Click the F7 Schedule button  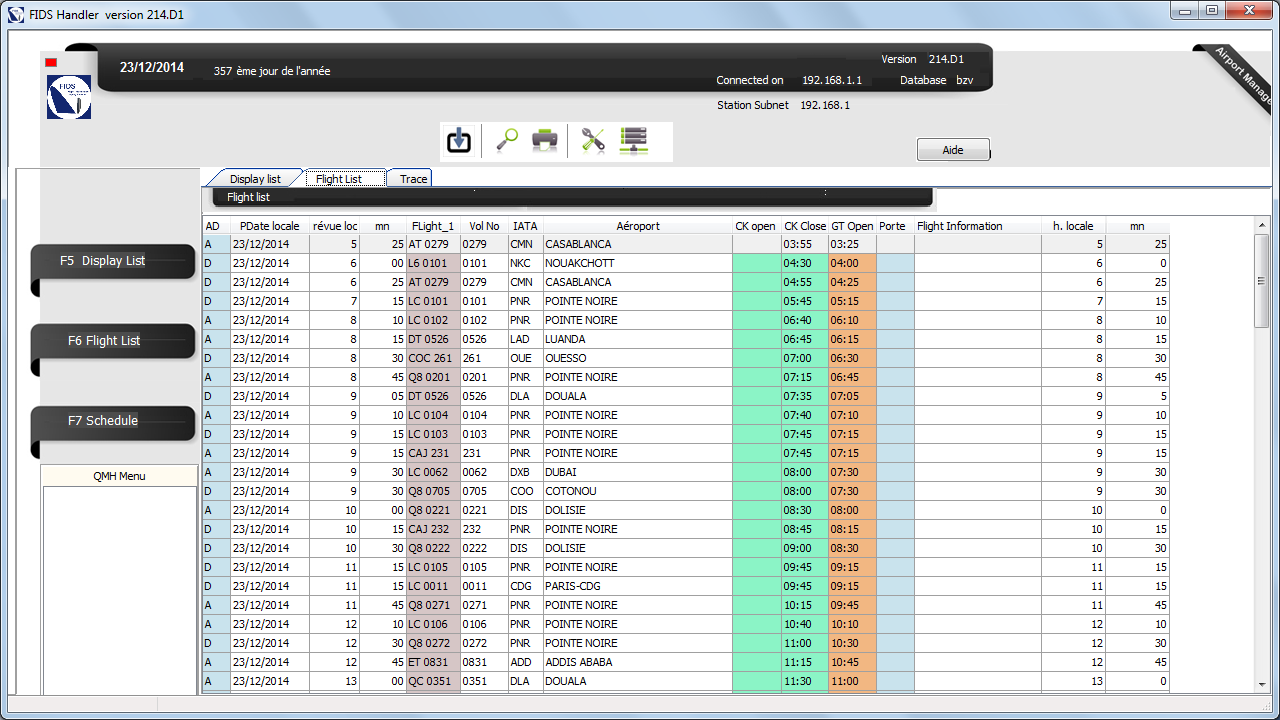(x=113, y=421)
